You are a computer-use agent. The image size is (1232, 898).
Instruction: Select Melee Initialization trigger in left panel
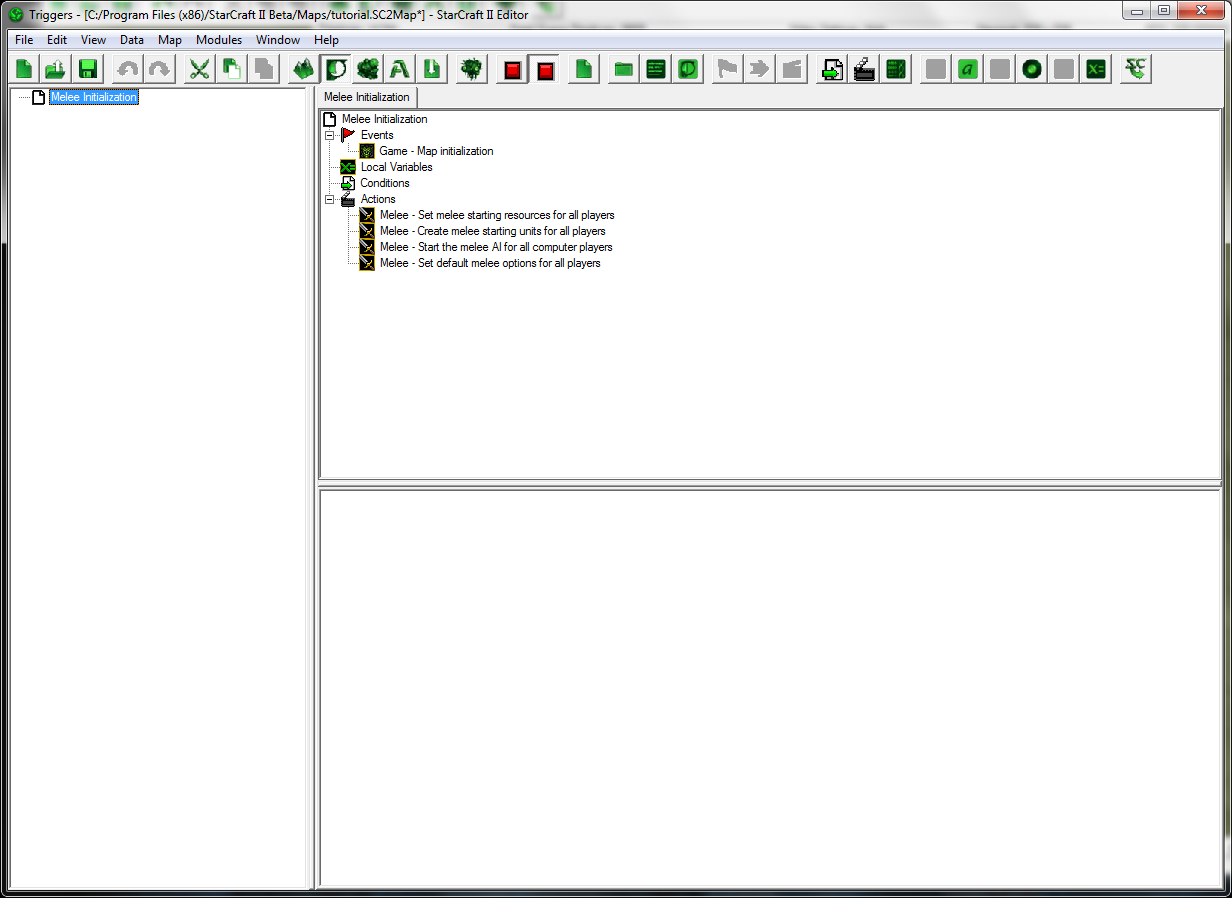[93, 97]
